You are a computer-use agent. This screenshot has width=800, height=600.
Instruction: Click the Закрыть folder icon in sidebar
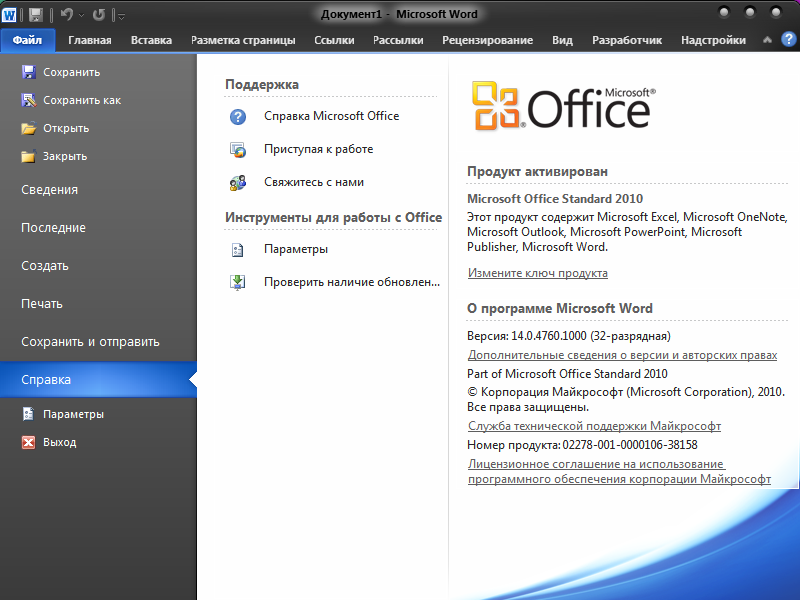coord(29,156)
